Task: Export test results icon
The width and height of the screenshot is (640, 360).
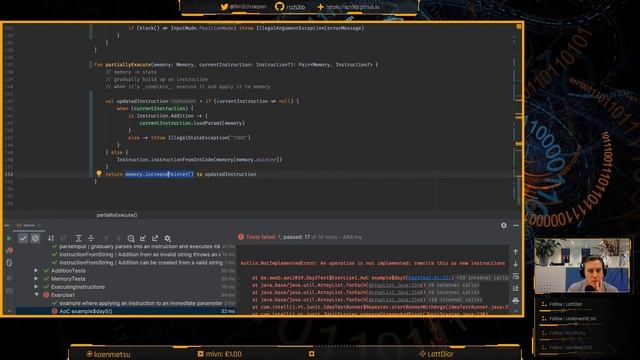Action: [155, 238]
